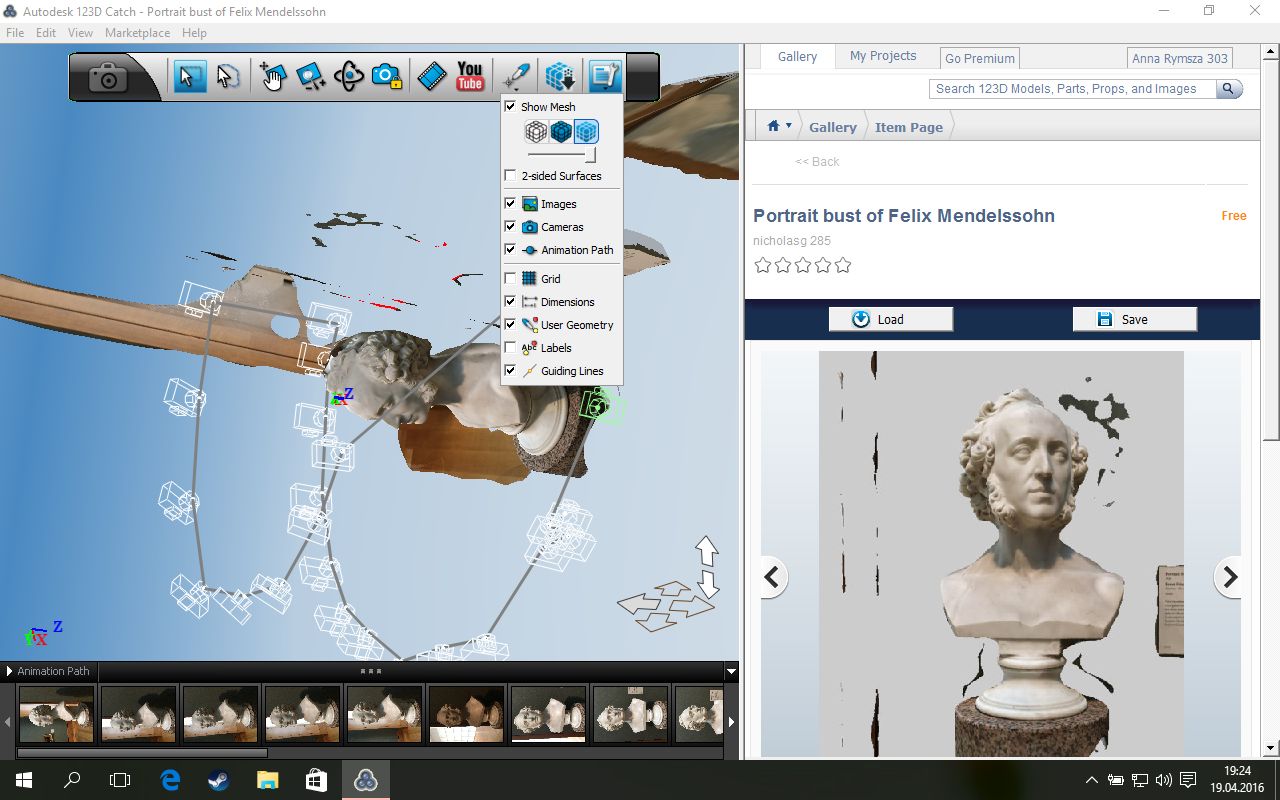Open the Edit menu
This screenshot has width=1280, height=800.
tap(46, 33)
